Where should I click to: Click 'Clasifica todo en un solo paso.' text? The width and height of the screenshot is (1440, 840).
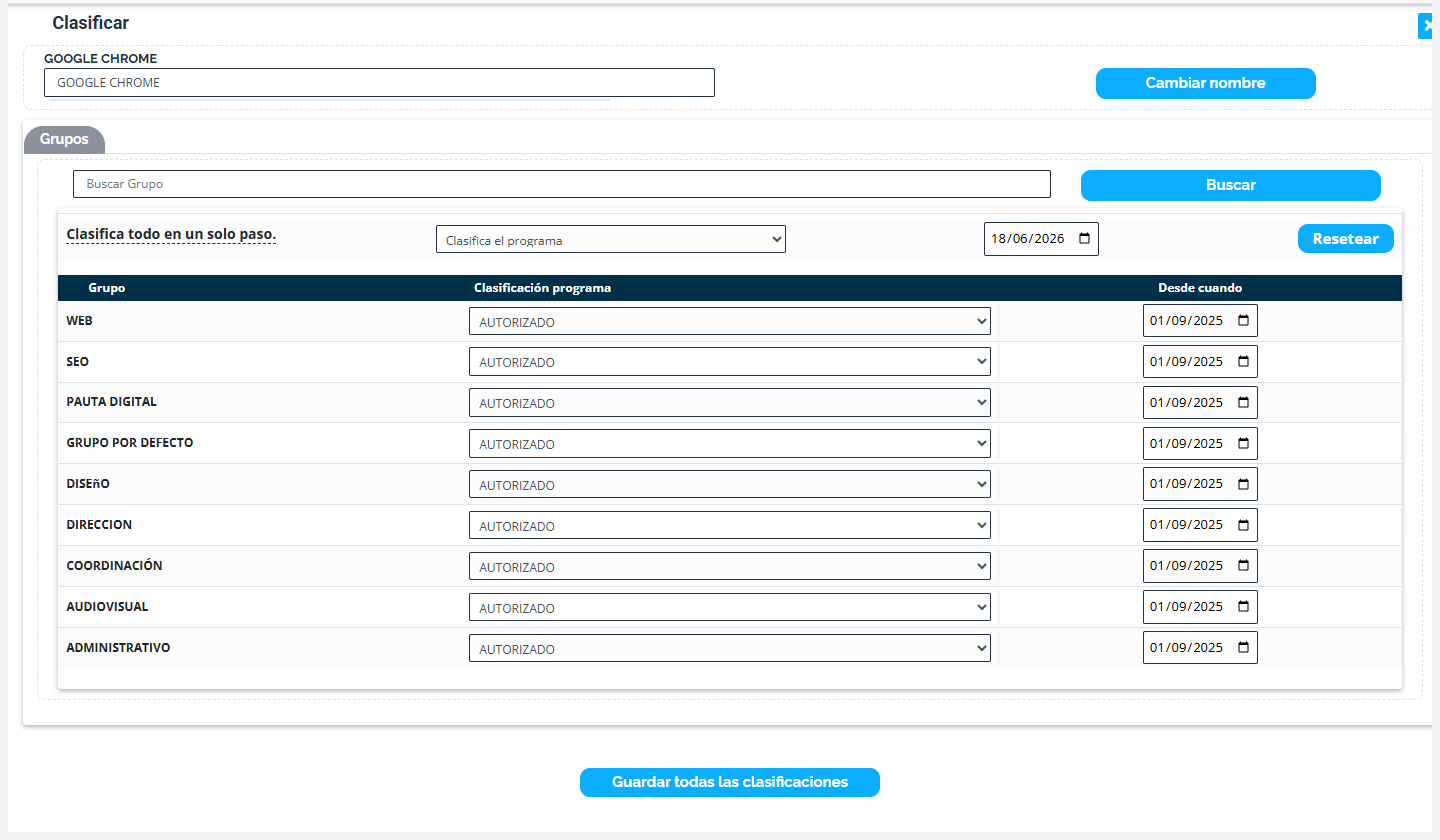(x=171, y=235)
